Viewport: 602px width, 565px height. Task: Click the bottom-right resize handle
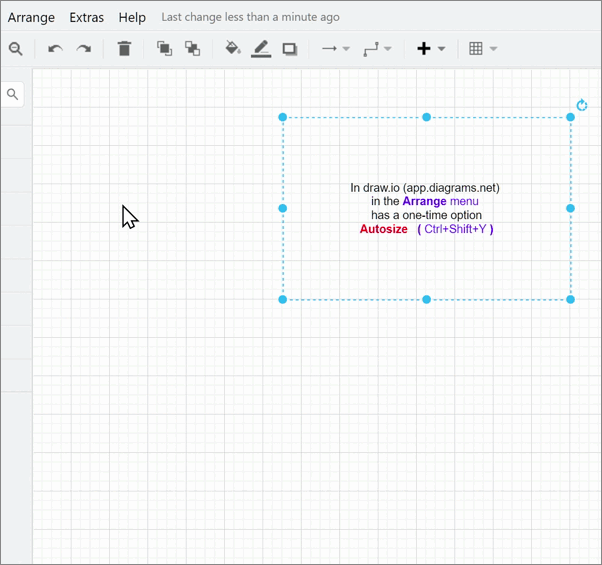pos(571,299)
